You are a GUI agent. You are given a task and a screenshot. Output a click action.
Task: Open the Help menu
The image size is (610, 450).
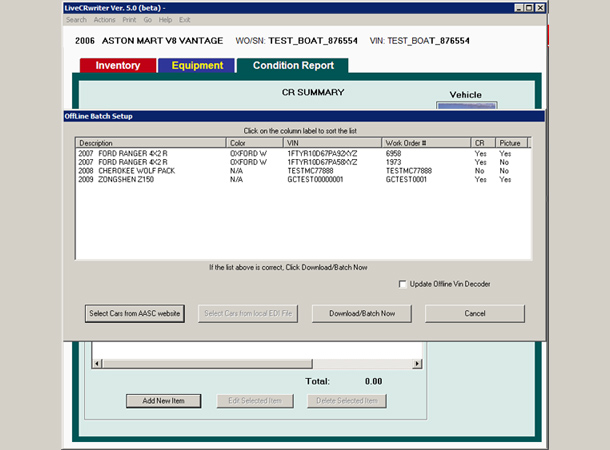(165, 20)
